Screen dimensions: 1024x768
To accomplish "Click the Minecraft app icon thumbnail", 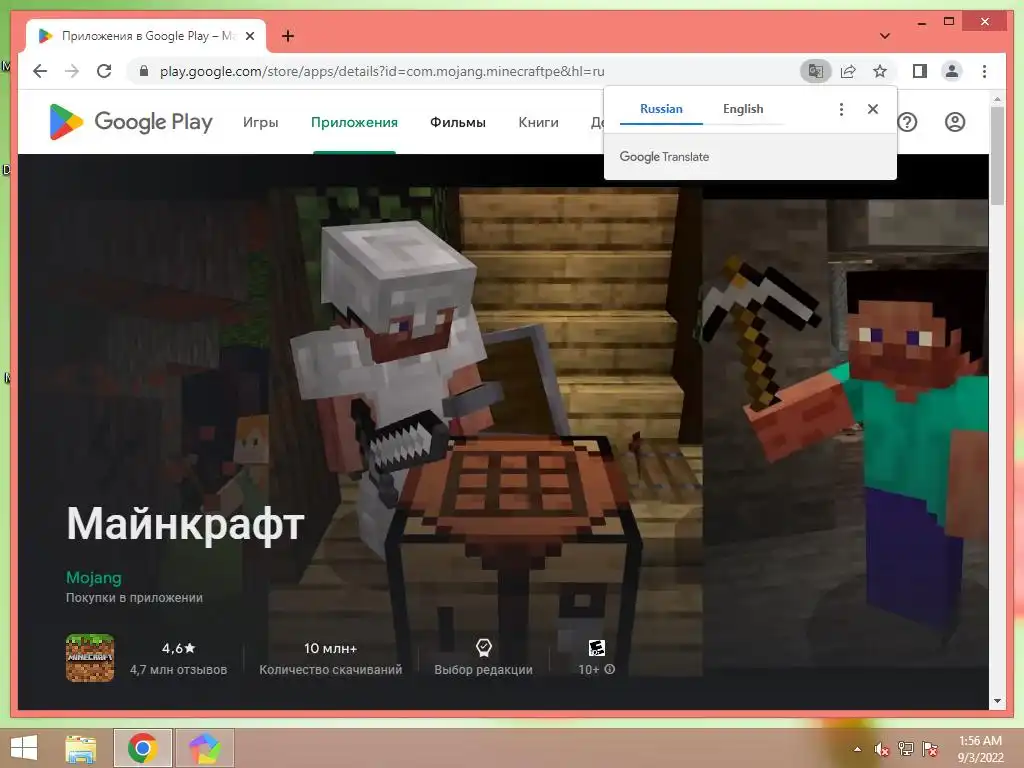I will tap(90, 658).
